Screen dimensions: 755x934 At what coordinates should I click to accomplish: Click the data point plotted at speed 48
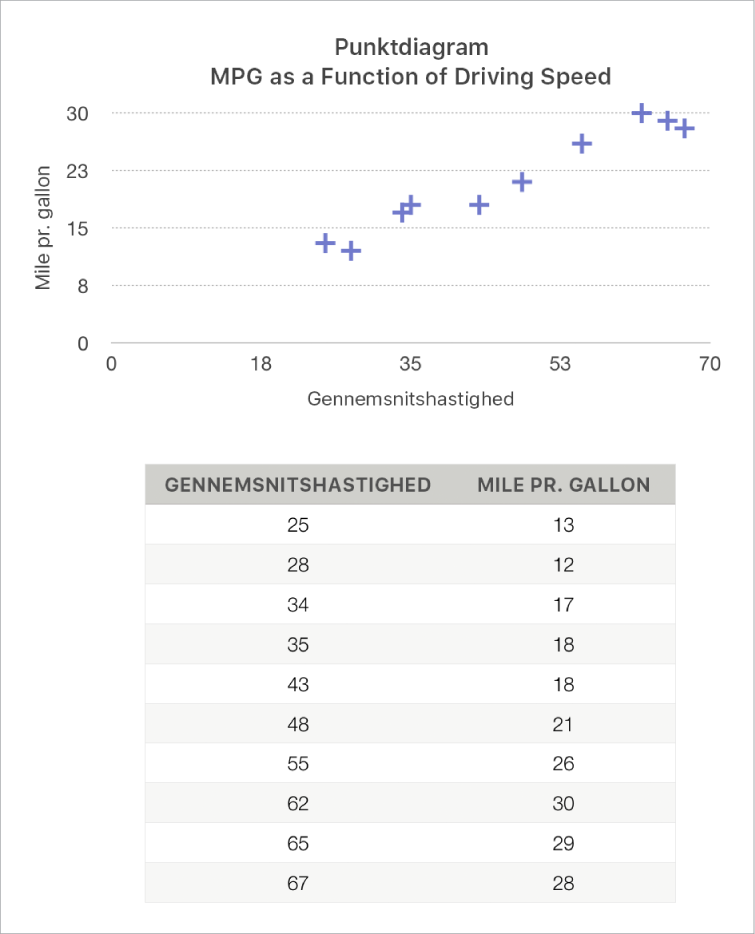pyautogui.click(x=522, y=182)
